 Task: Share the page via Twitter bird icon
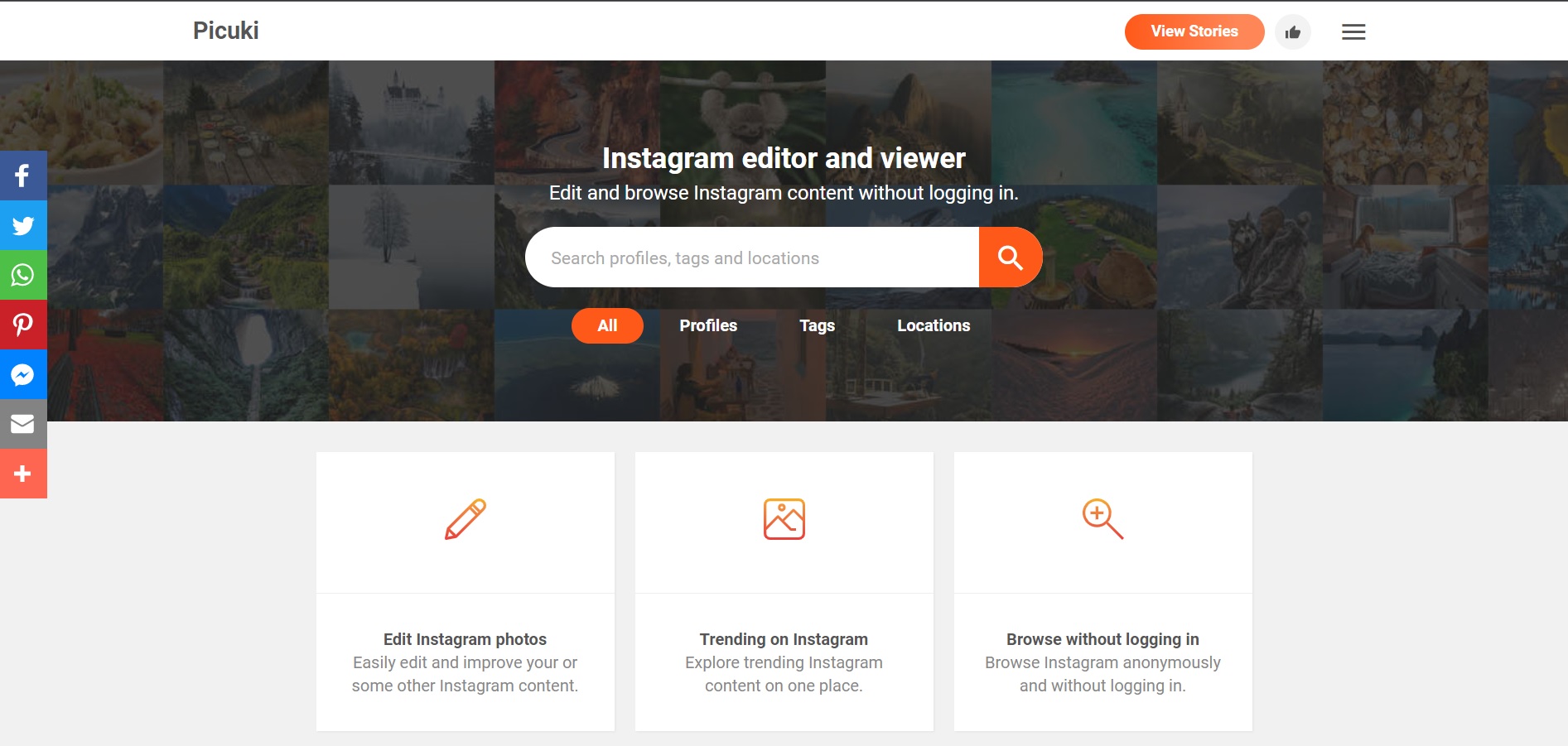click(23, 225)
